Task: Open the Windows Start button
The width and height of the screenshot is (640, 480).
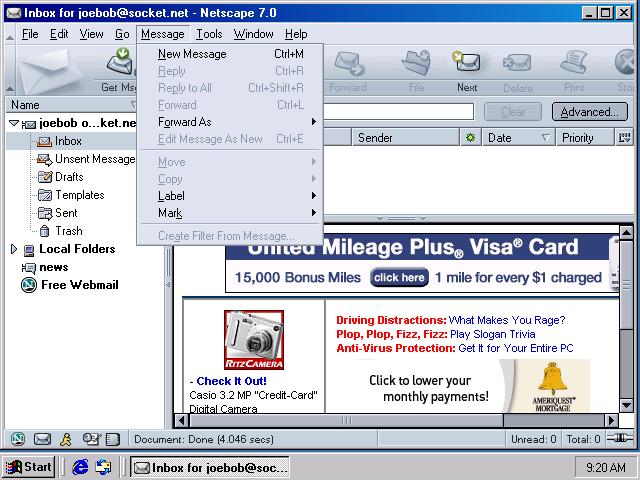Action: coord(29,467)
